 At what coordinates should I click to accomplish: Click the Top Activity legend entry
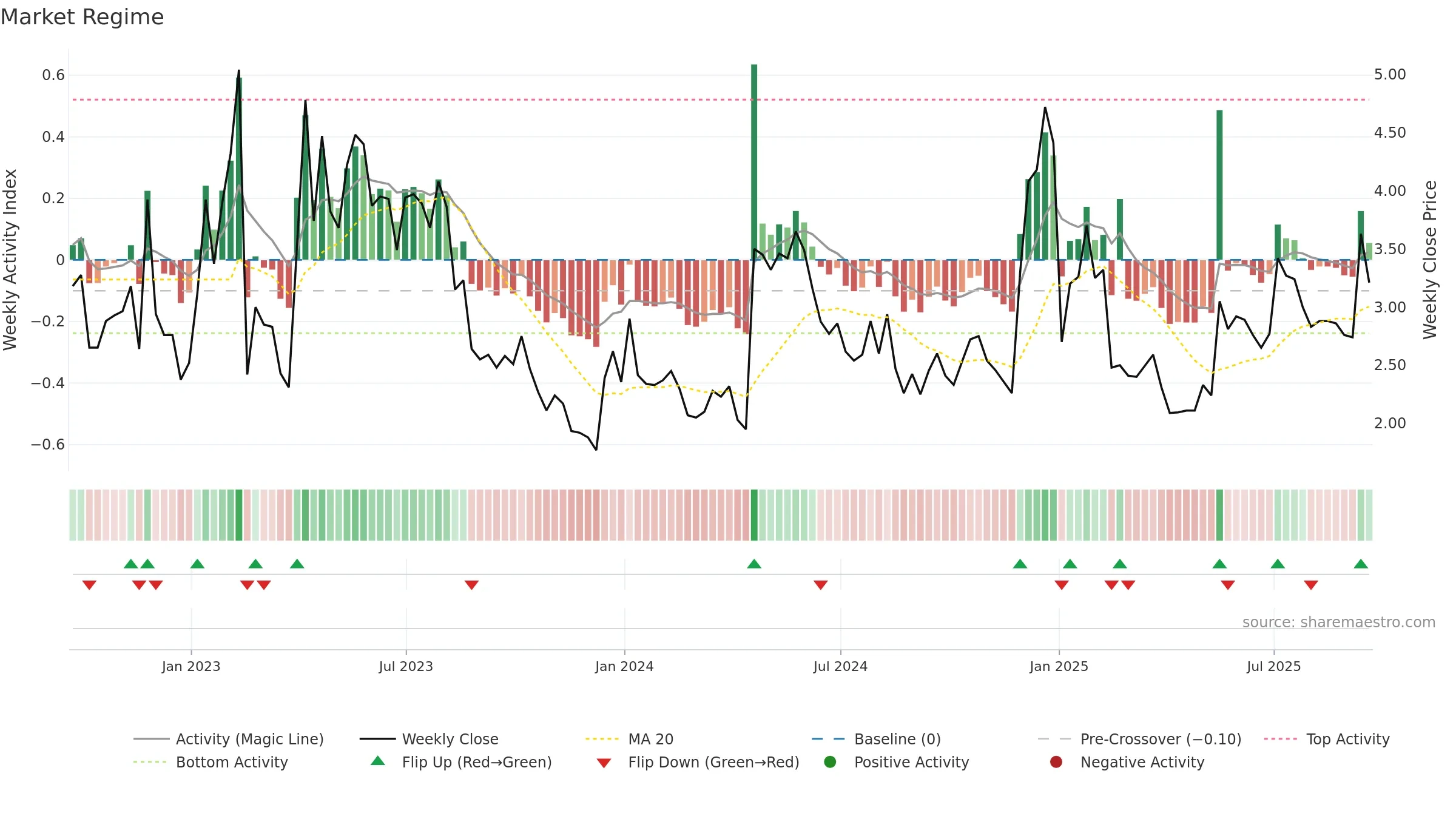coord(1327,739)
